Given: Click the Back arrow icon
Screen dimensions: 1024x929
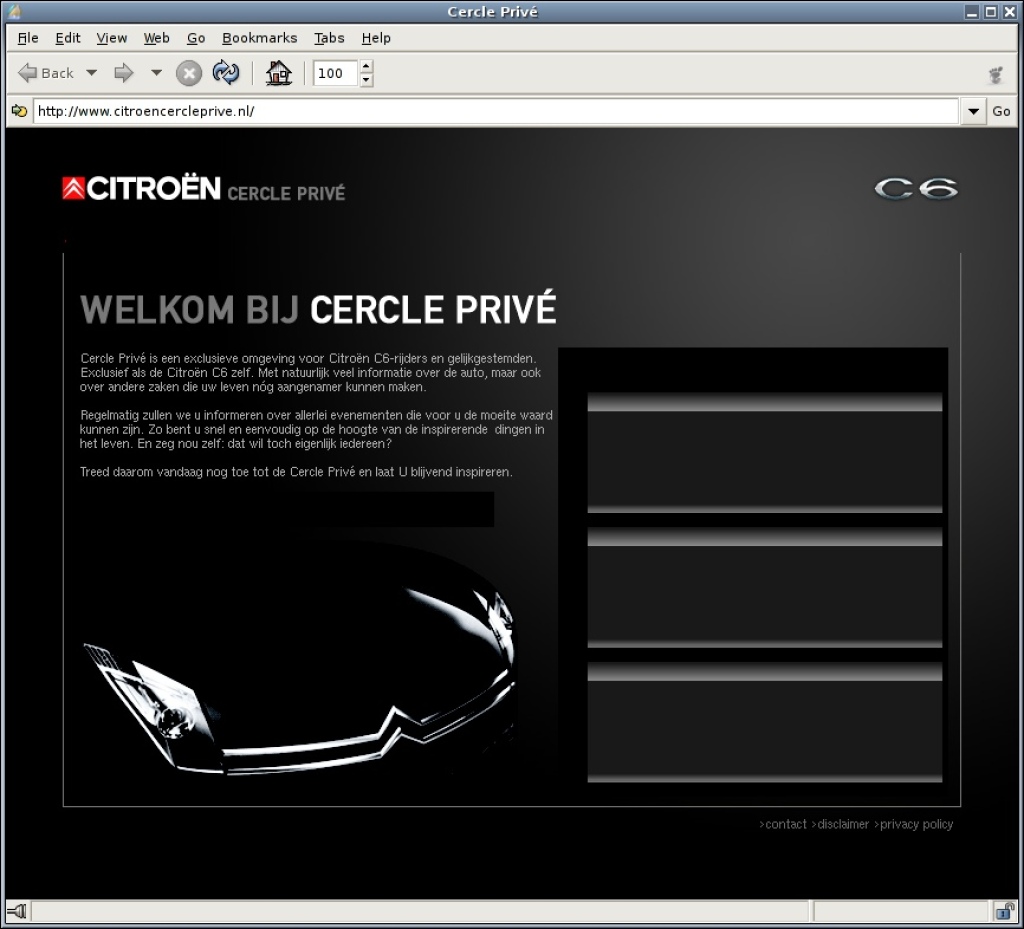Looking at the screenshot, I should click(28, 72).
